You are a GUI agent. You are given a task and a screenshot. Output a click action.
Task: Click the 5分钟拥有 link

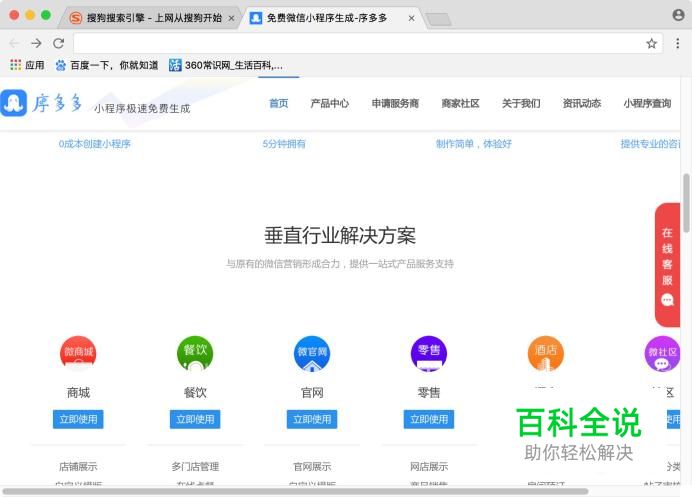point(284,144)
